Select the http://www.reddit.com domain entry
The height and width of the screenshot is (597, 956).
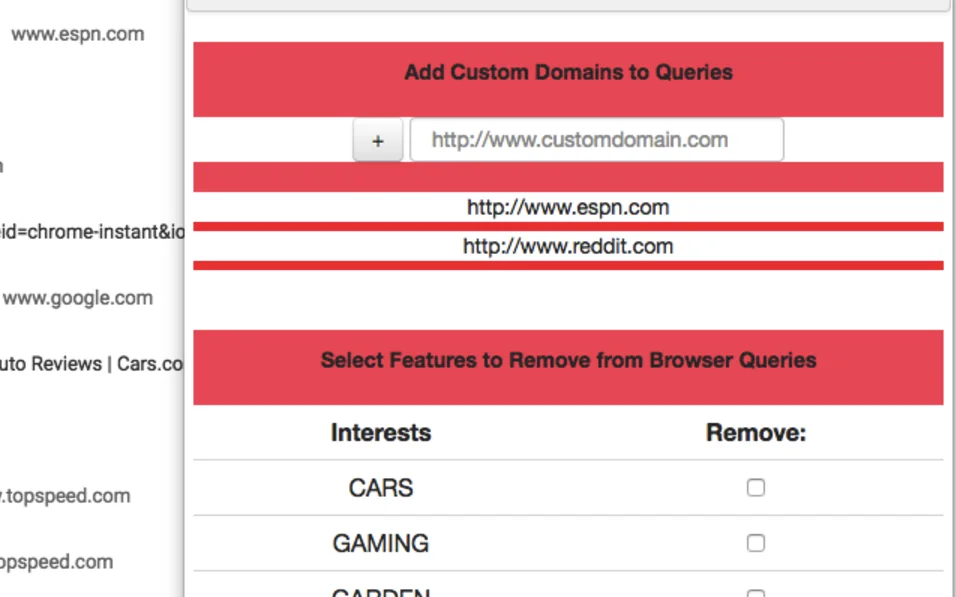coord(568,246)
